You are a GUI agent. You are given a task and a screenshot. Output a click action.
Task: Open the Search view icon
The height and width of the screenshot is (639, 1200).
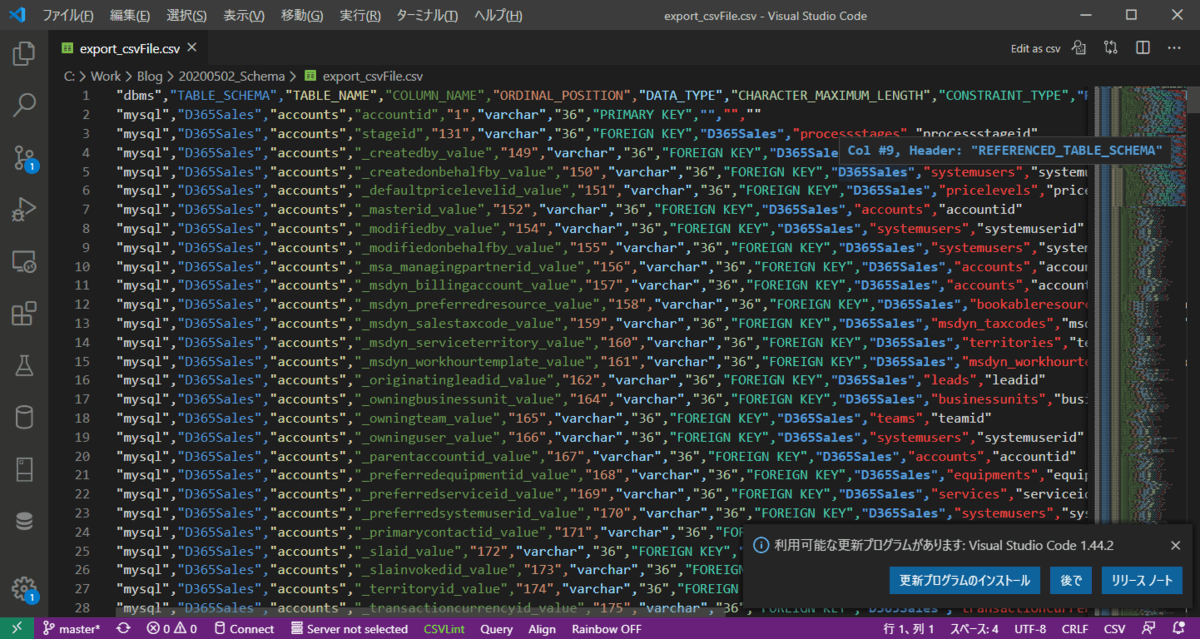tap(24, 105)
